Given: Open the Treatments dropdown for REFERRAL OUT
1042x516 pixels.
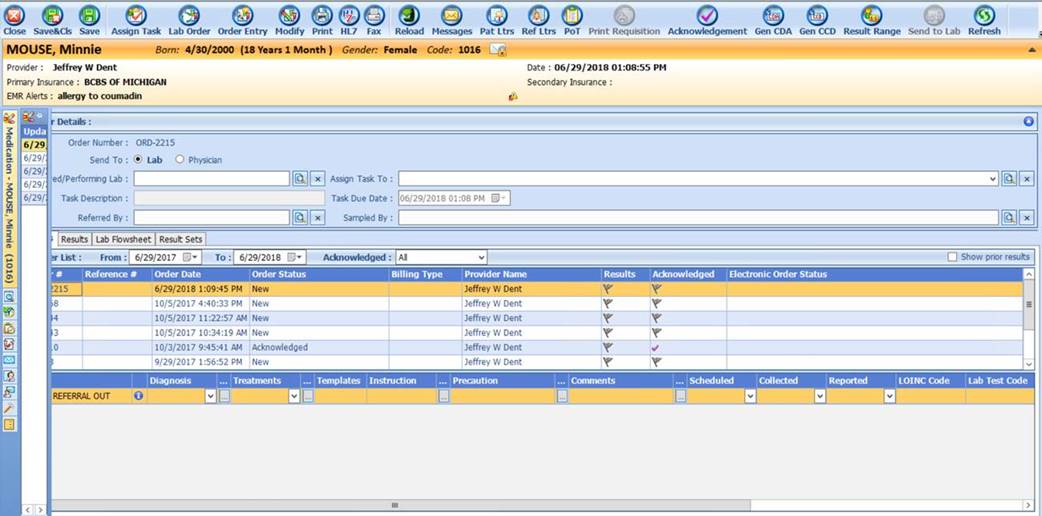Looking at the screenshot, I should click(x=294, y=396).
